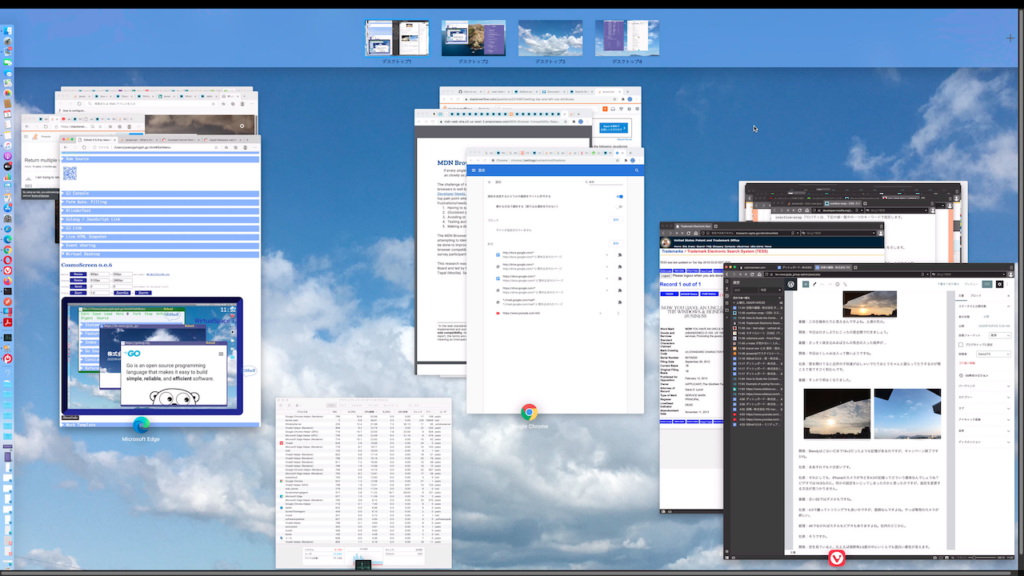
Task: Click the blue button in WordPress editor toolbar
Action: click(x=985, y=284)
